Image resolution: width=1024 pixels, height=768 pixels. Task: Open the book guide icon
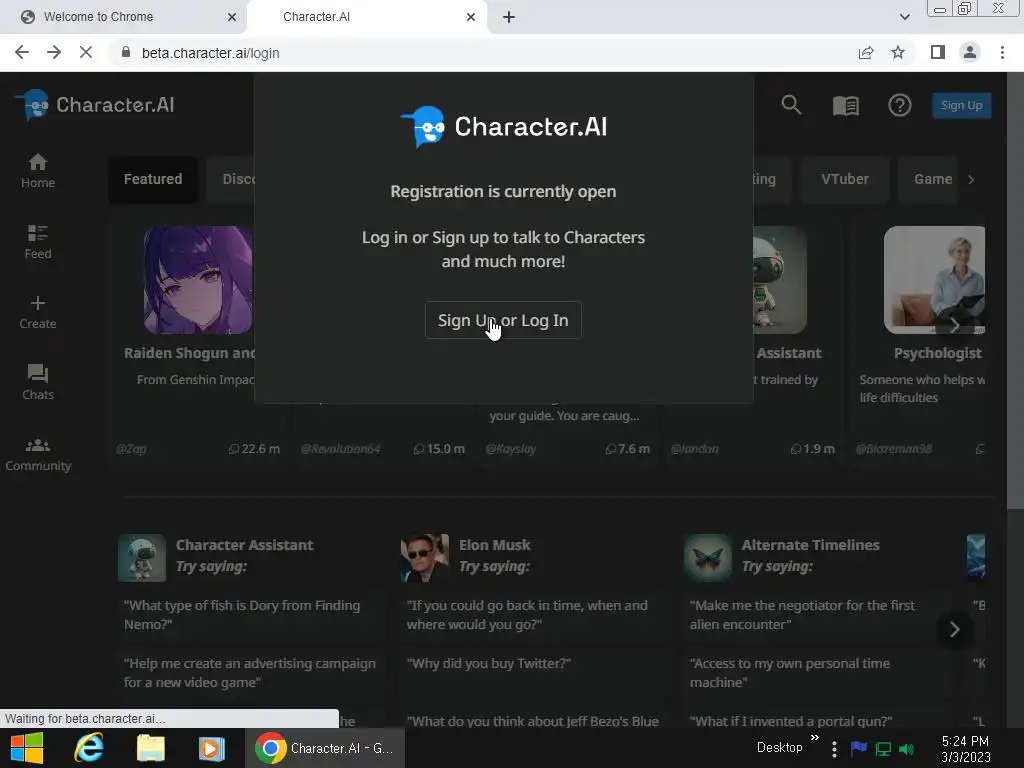(846, 105)
